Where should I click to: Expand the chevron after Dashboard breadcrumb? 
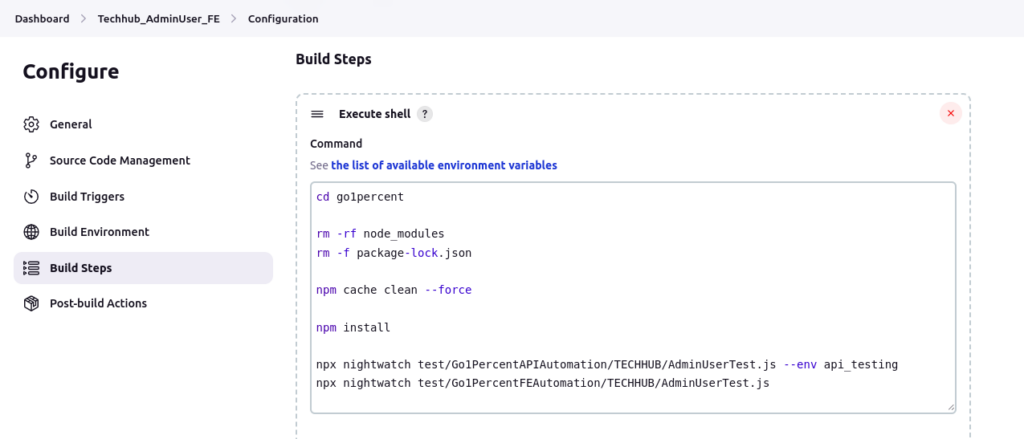click(x=84, y=19)
